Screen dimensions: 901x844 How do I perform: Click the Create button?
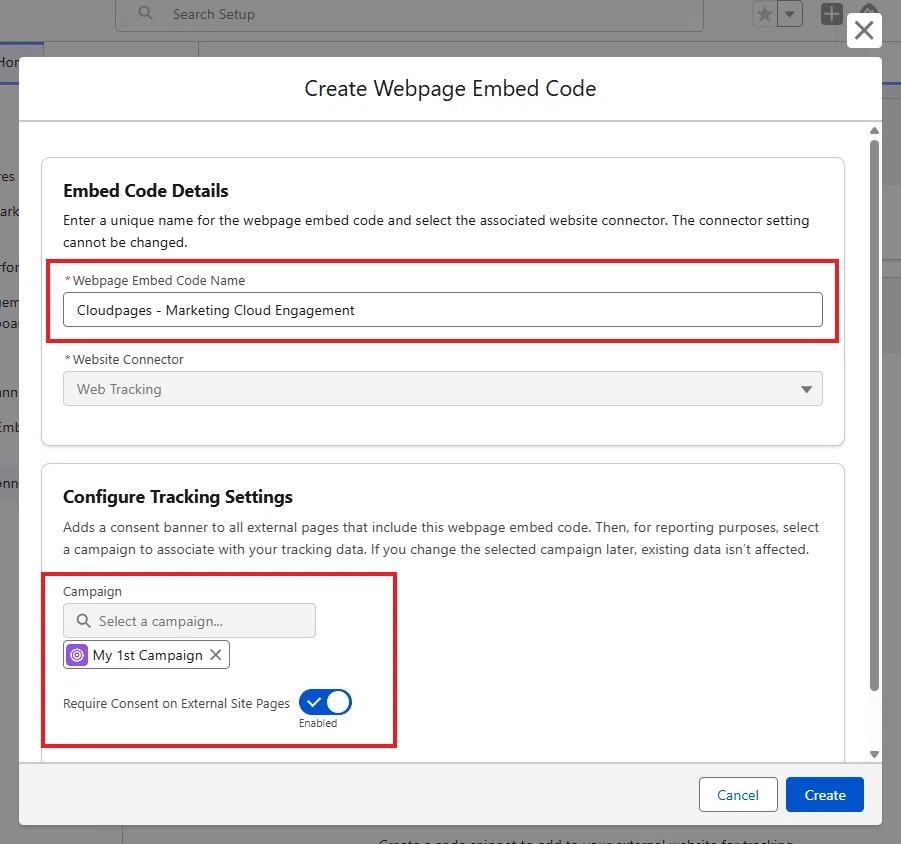click(x=825, y=795)
